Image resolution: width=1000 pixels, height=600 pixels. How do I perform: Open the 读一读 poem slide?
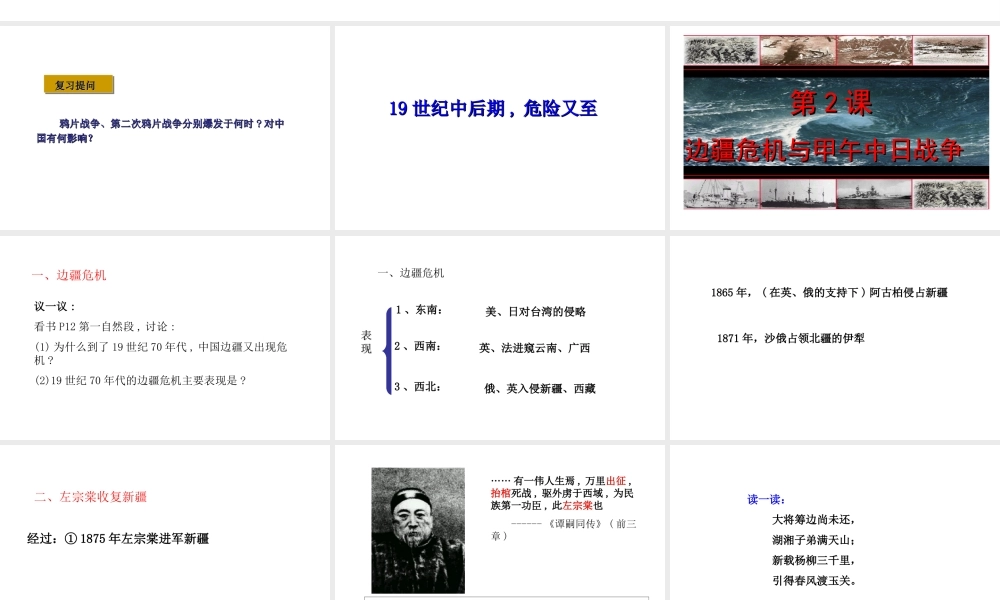click(835, 523)
